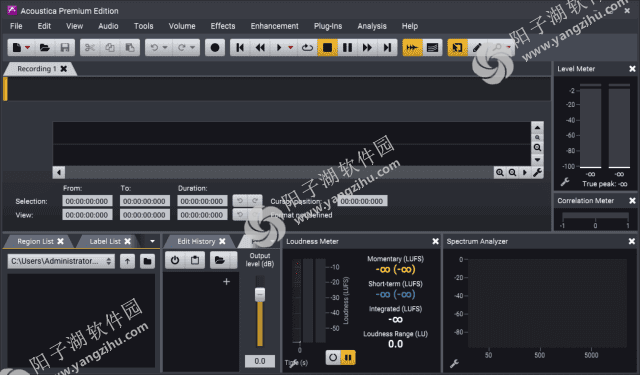This screenshot has width=640, height=375.
Task: Click the Selection Duration time field
Action: click(x=202, y=201)
